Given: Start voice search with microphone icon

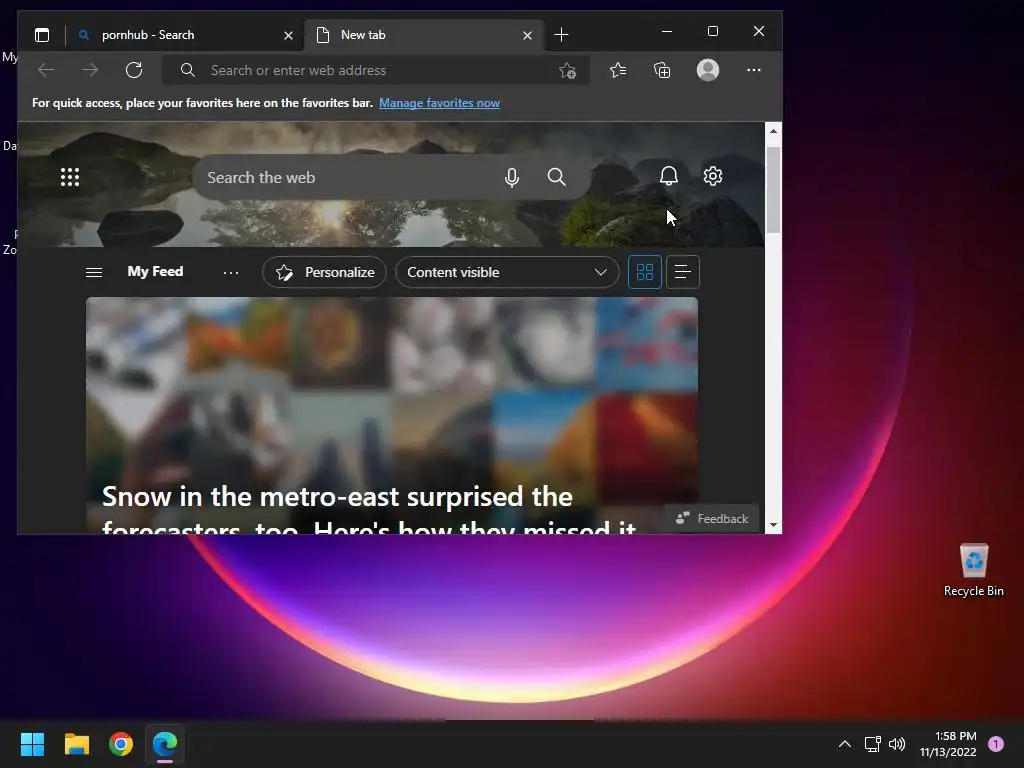Looking at the screenshot, I should tap(512, 177).
